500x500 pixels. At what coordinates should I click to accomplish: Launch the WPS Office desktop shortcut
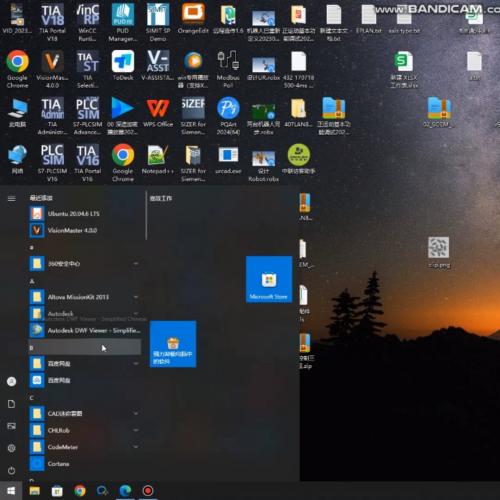158,112
